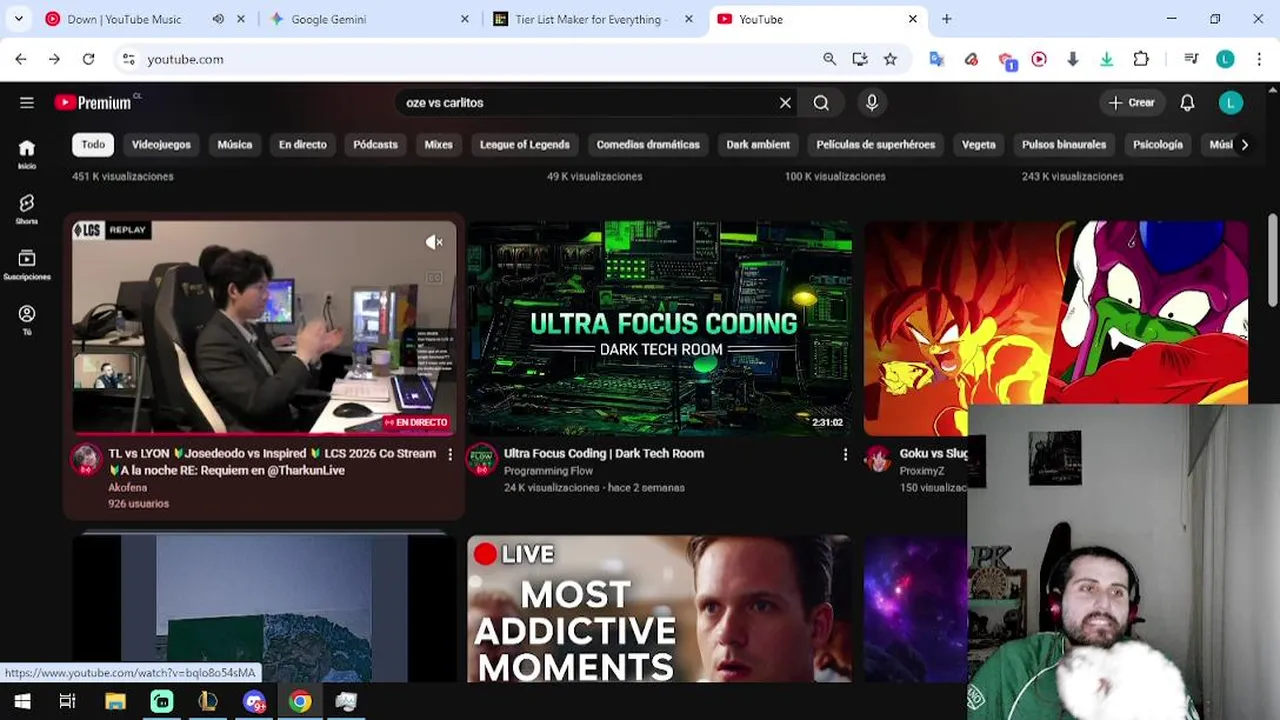Open Chrome media controls icon

click(1191, 59)
